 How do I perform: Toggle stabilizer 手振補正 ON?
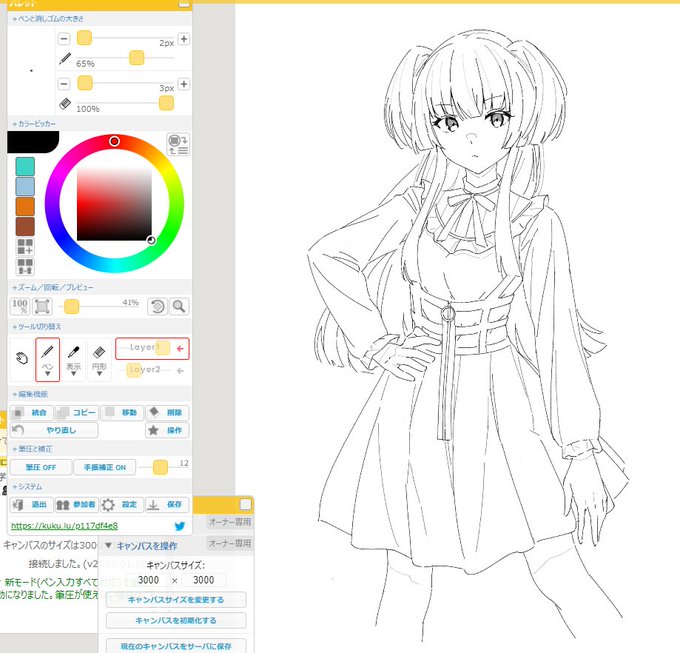[105, 467]
